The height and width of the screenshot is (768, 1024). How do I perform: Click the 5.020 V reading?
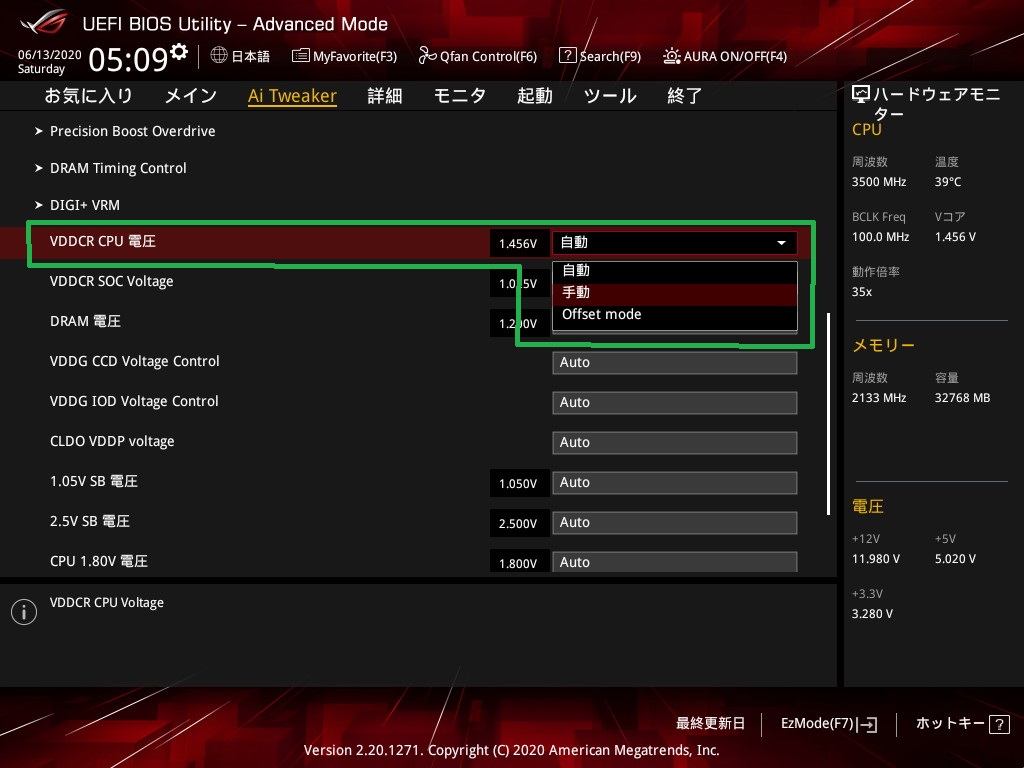pyautogui.click(x=955, y=559)
